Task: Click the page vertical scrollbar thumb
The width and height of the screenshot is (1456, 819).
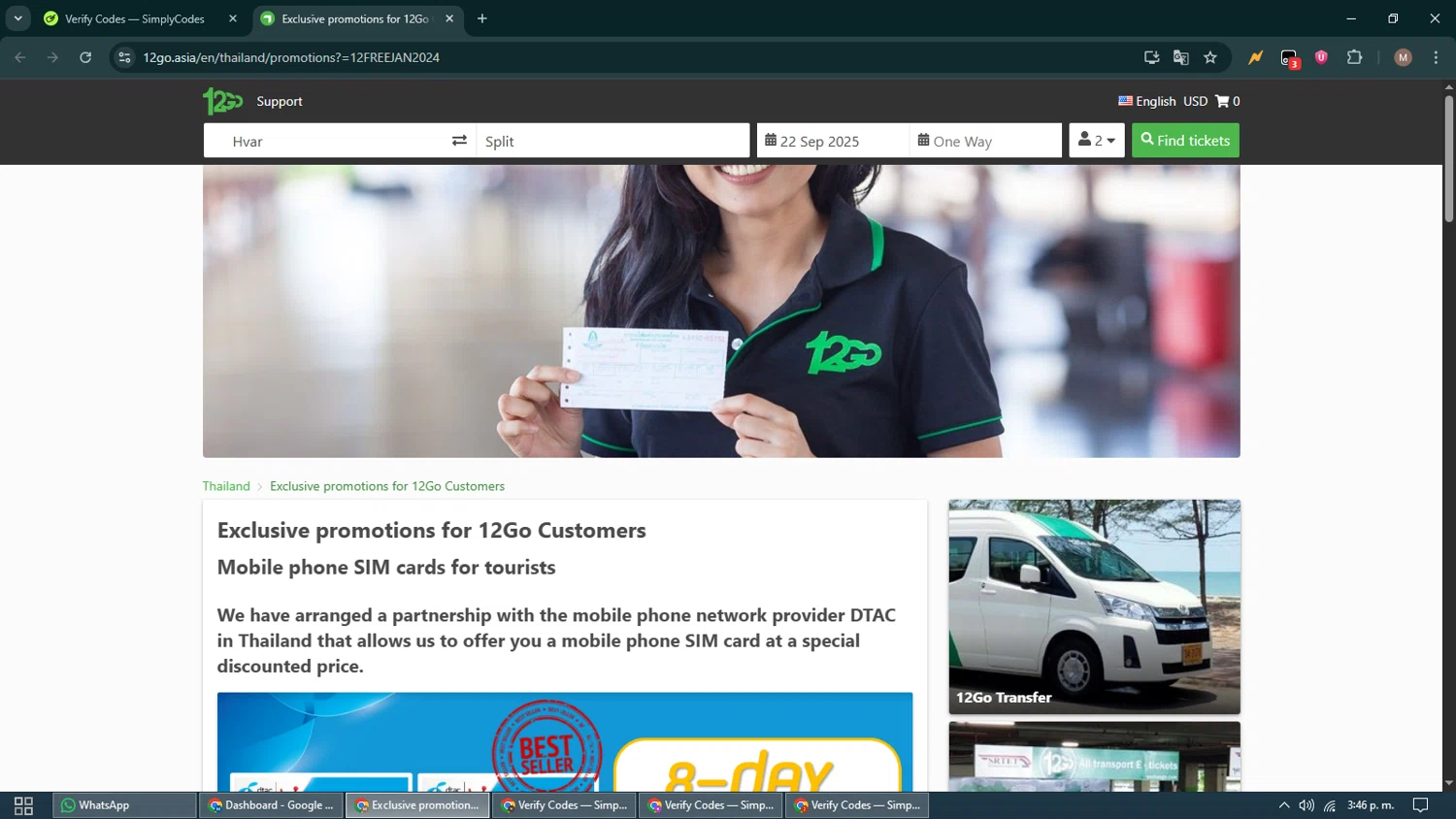Action: coord(1448,158)
